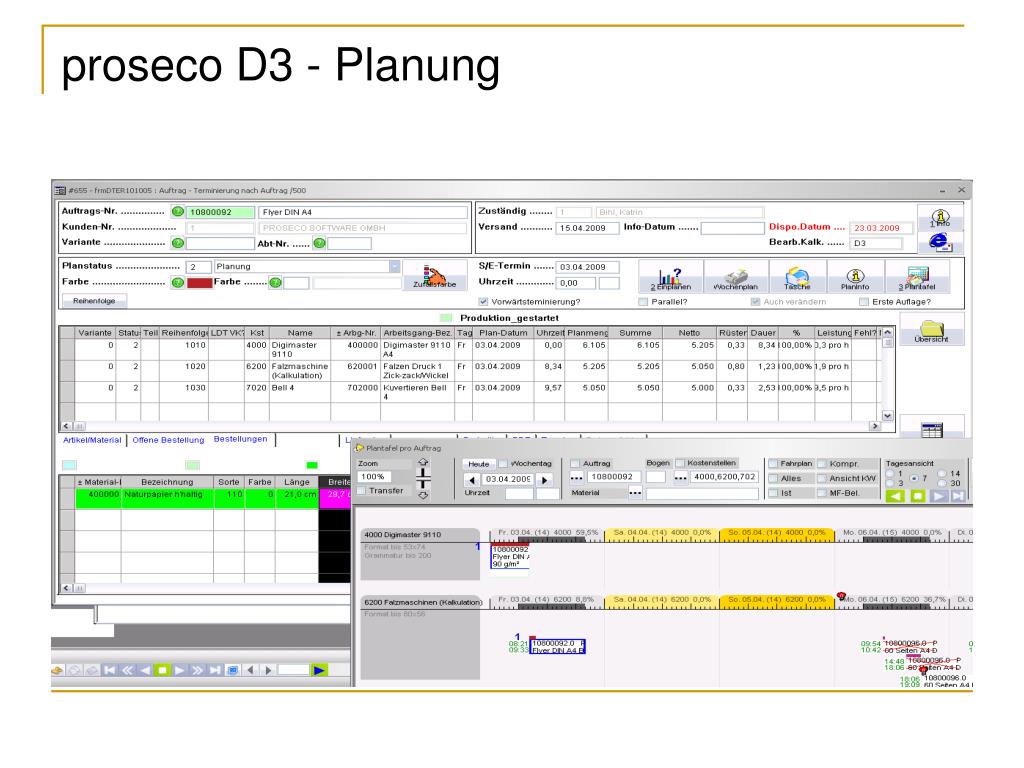
Task: Jump to last record in bottom navigation bar
Action: pos(215,670)
